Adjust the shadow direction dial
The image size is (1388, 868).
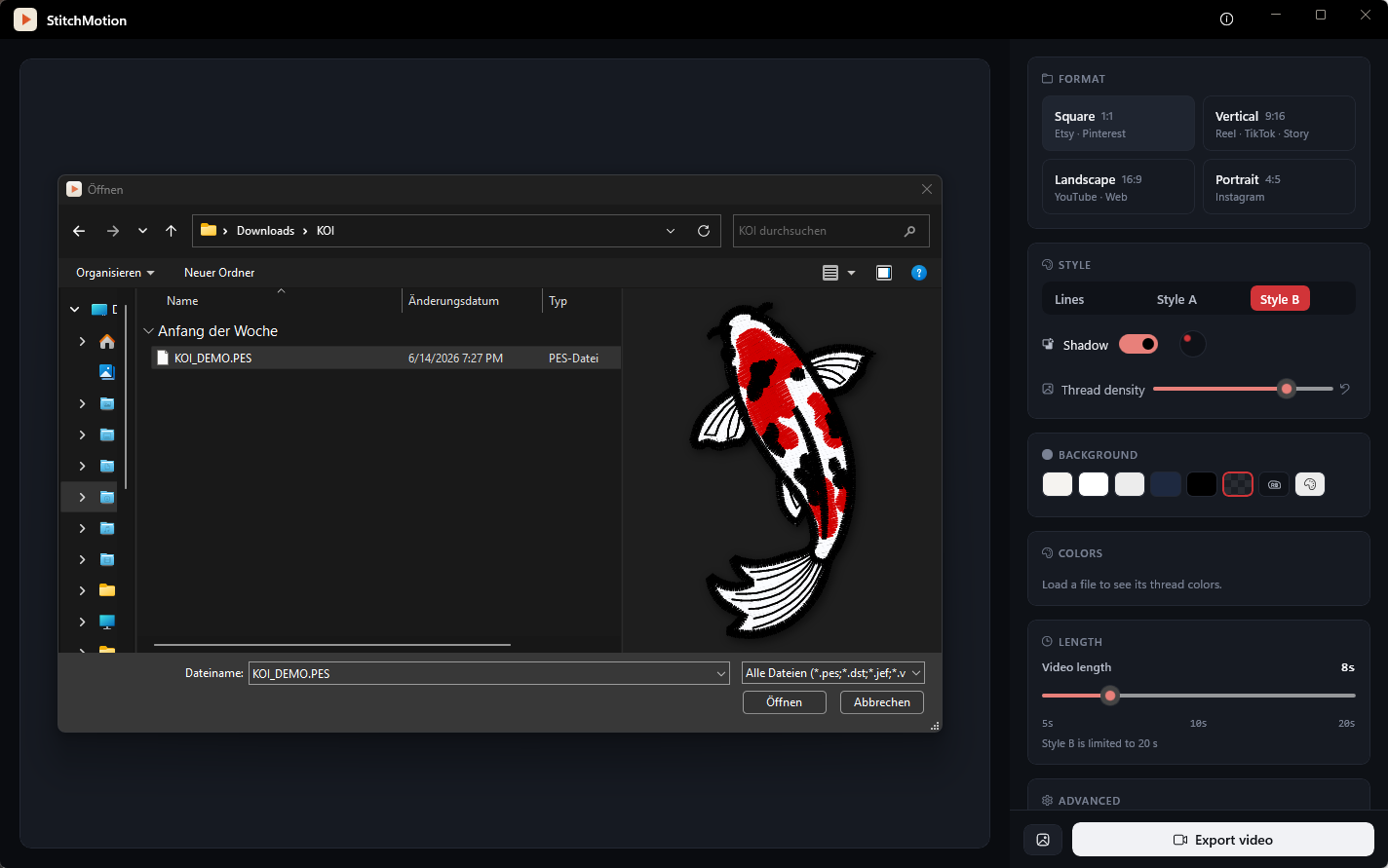click(x=1192, y=344)
